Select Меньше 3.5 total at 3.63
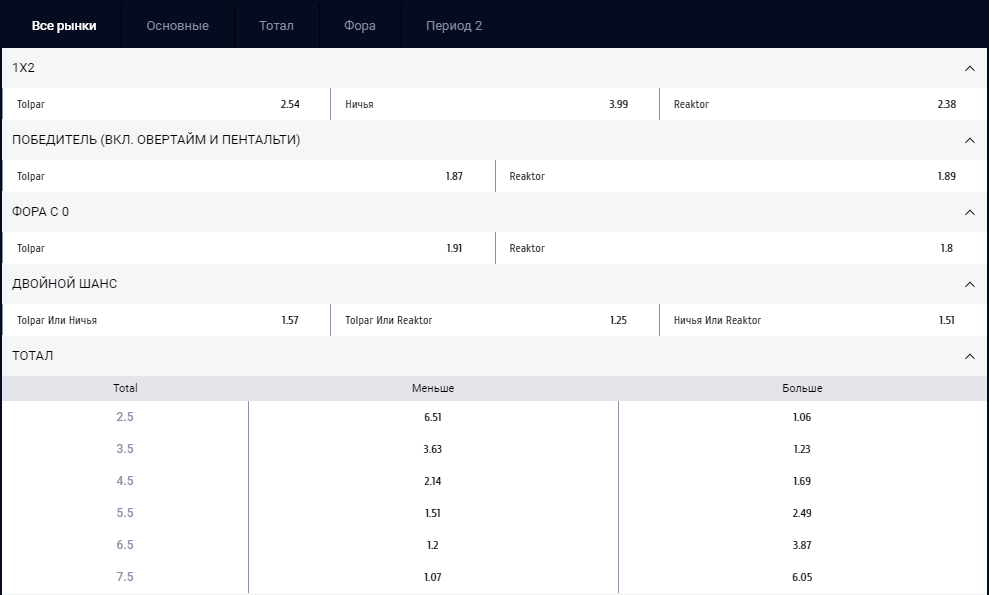989x595 pixels. [433, 449]
